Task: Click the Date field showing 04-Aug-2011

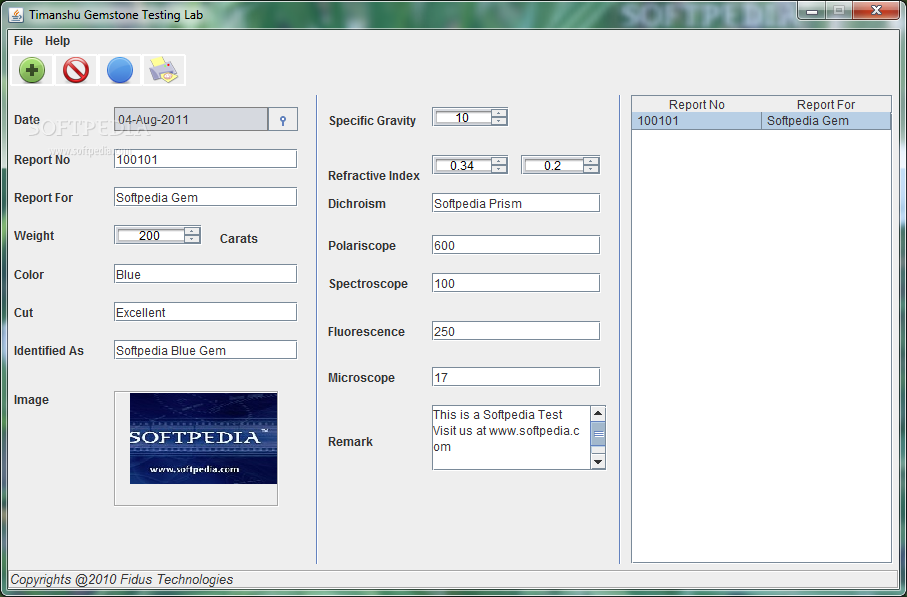Action: pyautogui.click(x=191, y=120)
